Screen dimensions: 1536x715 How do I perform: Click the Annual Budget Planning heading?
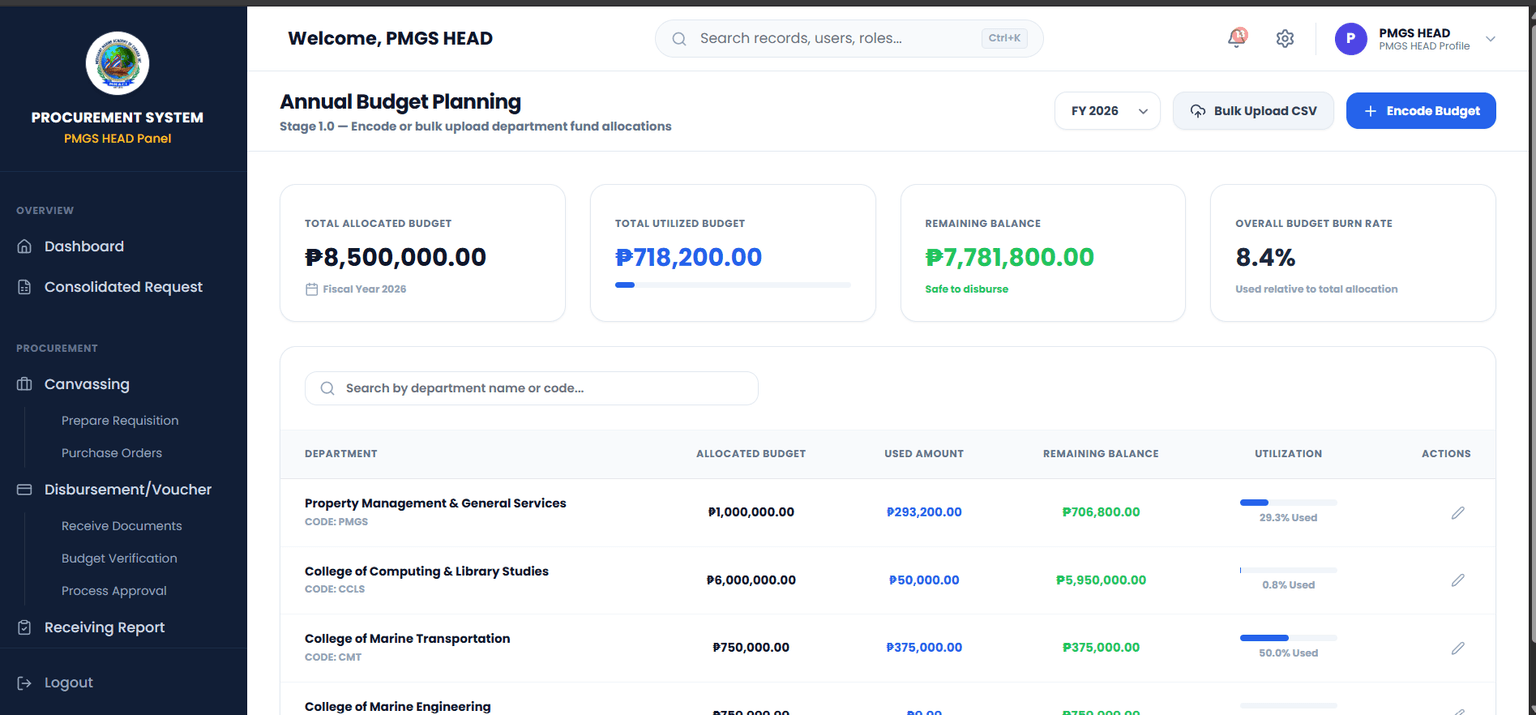tap(400, 102)
